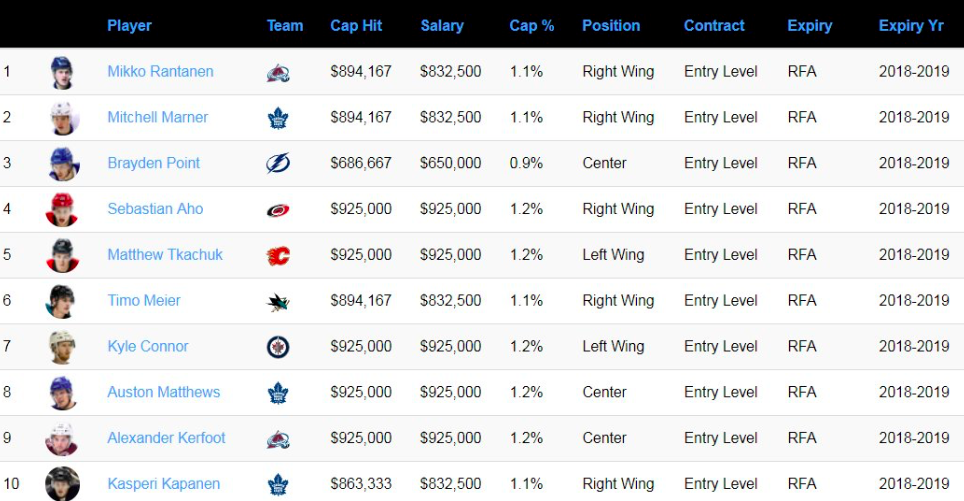Screen dimensions: 964x501
Task: Click the Carolina Hurricanes team logo
Action: pyautogui.click(x=278, y=209)
